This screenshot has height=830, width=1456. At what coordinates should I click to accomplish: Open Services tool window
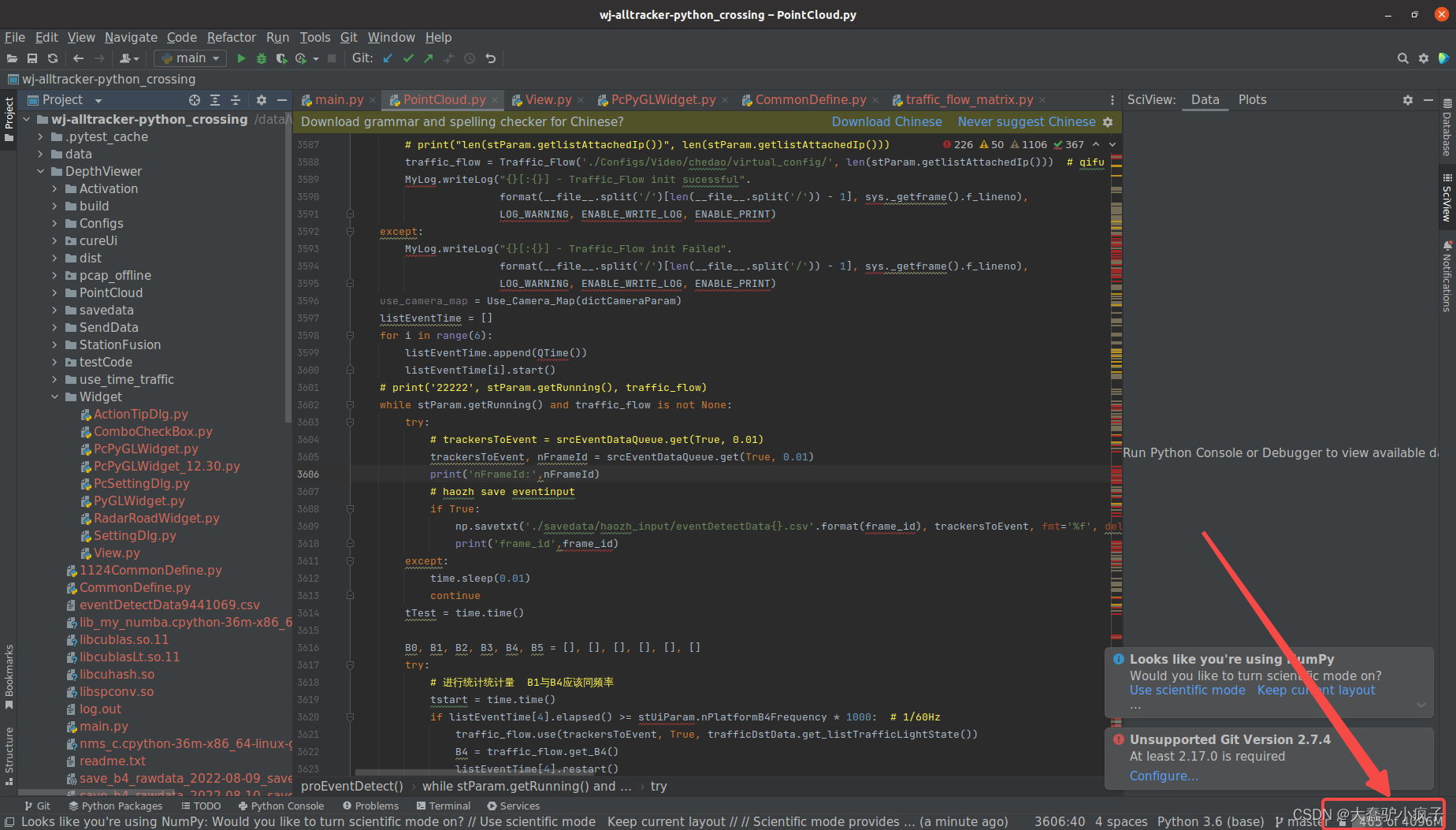tap(513, 806)
